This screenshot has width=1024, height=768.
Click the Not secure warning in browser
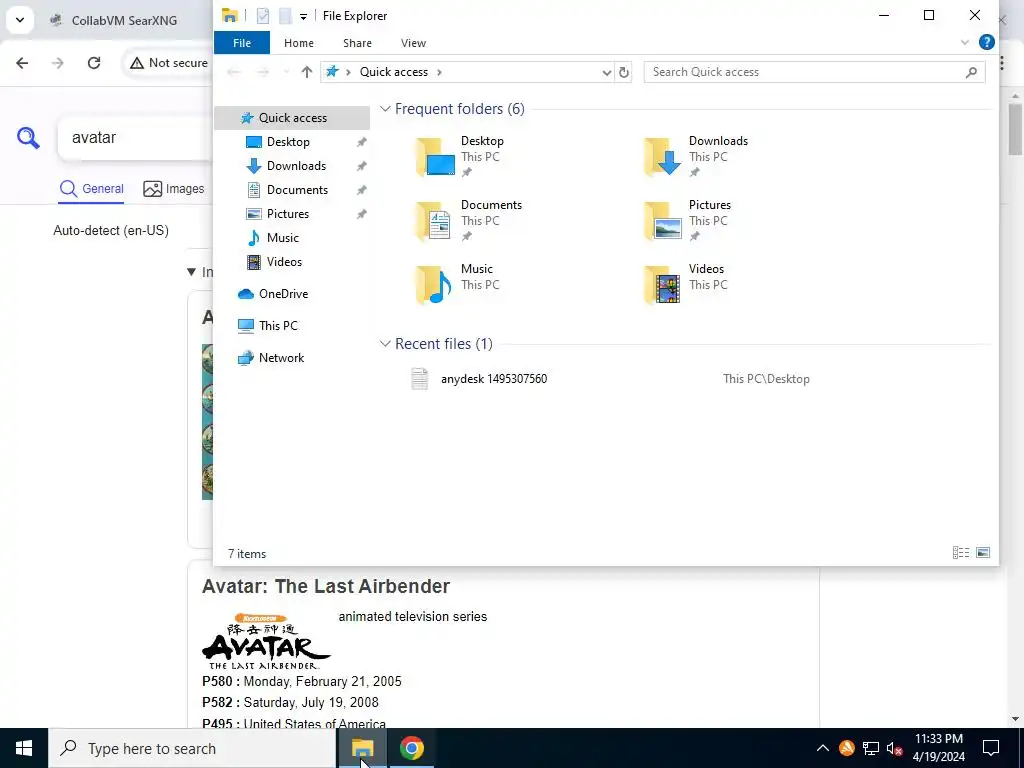(x=168, y=63)
